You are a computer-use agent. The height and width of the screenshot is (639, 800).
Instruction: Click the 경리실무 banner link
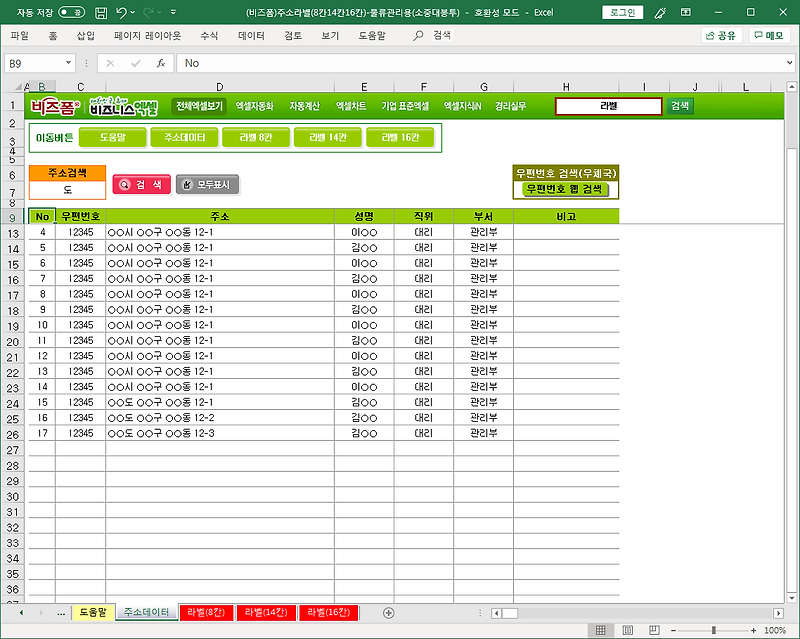510,106
